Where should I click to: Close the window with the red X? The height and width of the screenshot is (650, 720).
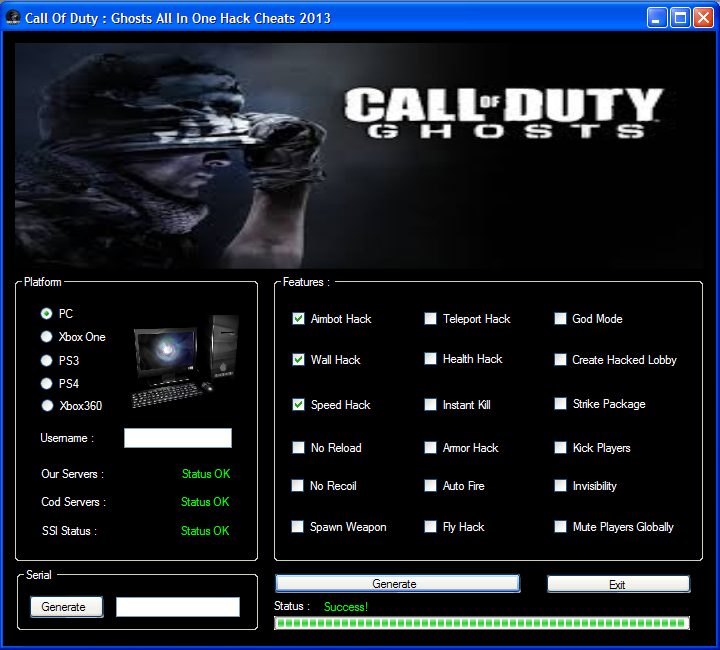703,18
